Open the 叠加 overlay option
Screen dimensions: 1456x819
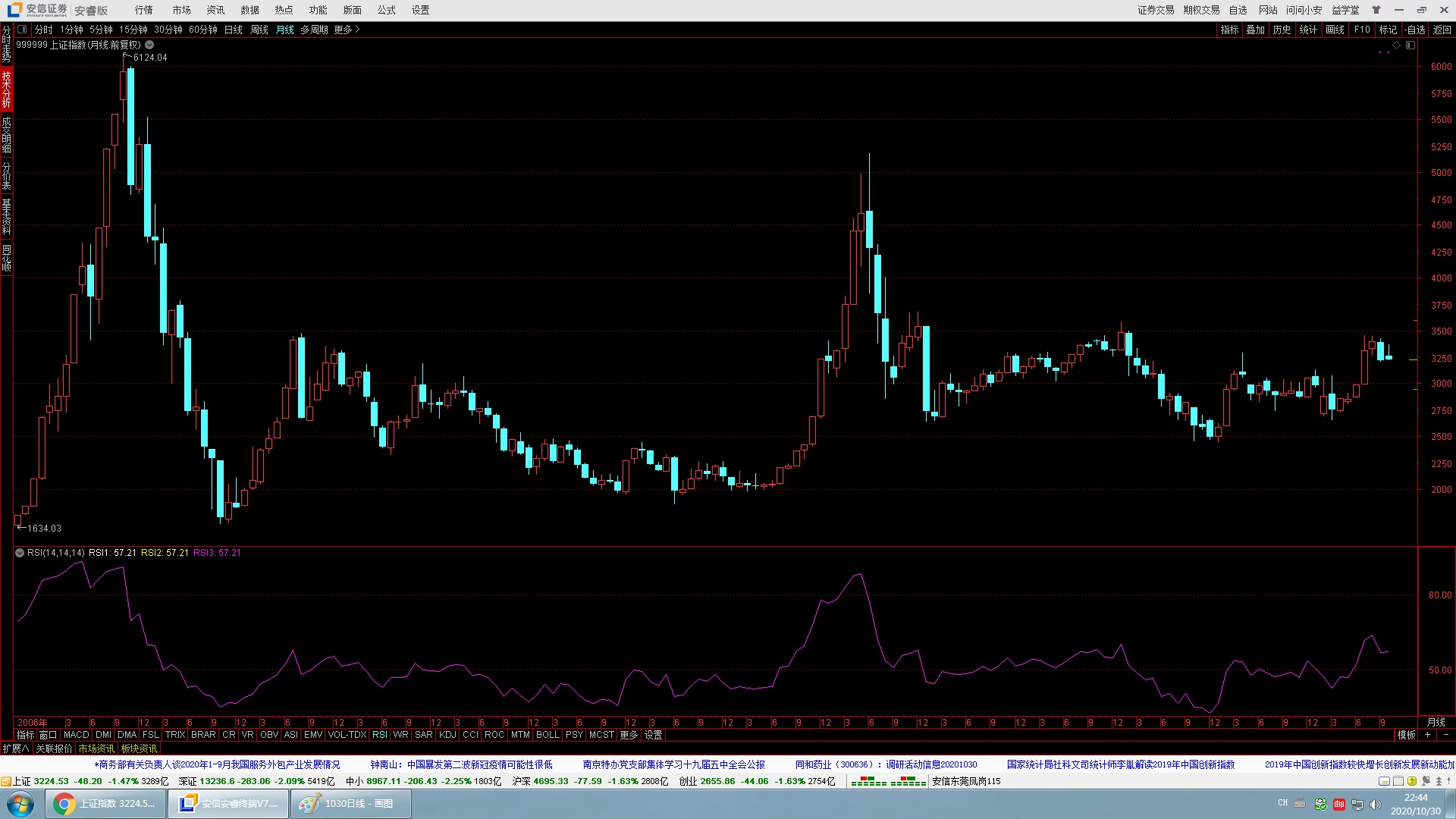pyautogui.click(x=1256, y=30)
